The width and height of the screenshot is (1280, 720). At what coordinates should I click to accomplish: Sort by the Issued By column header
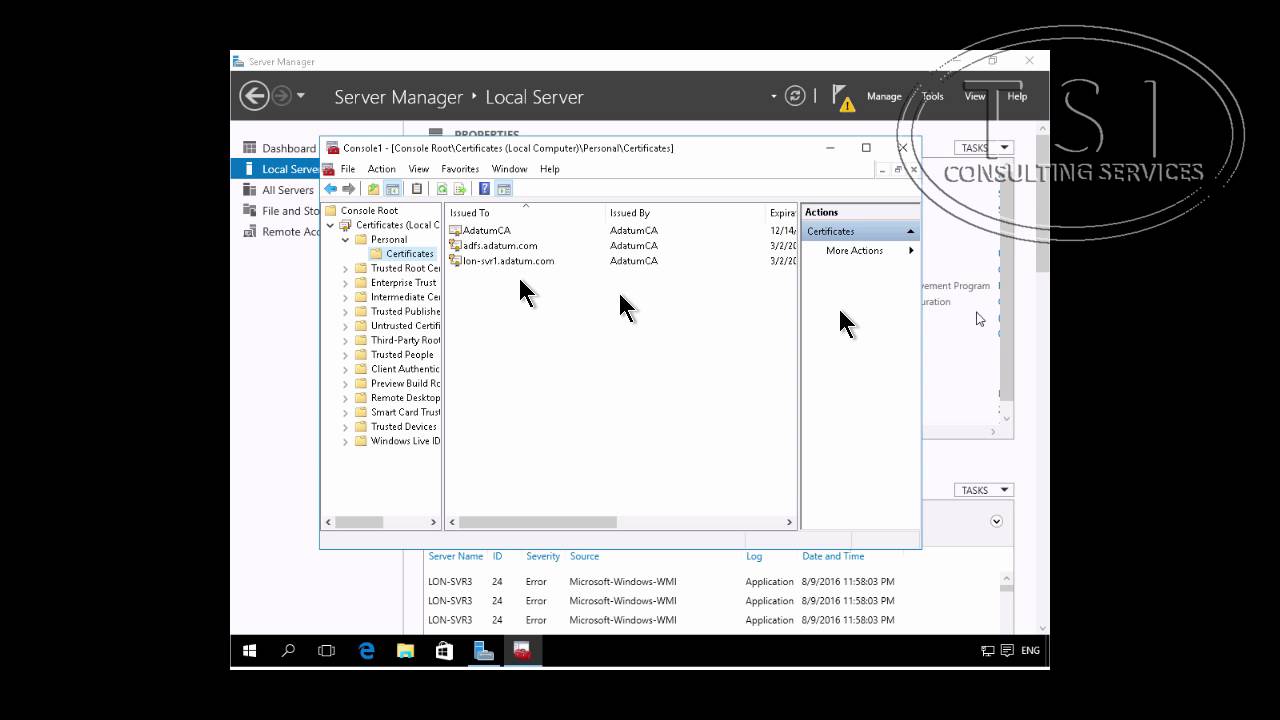tap(684, 213)
